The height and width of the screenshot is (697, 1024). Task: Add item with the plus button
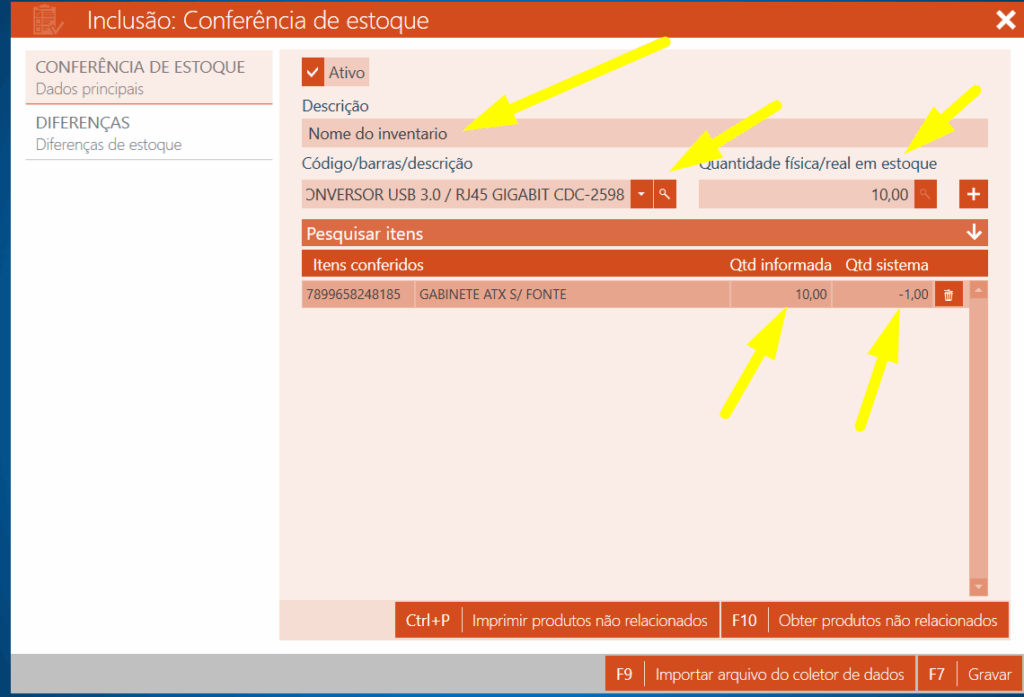pyautogui.click(x=973, y=194)
